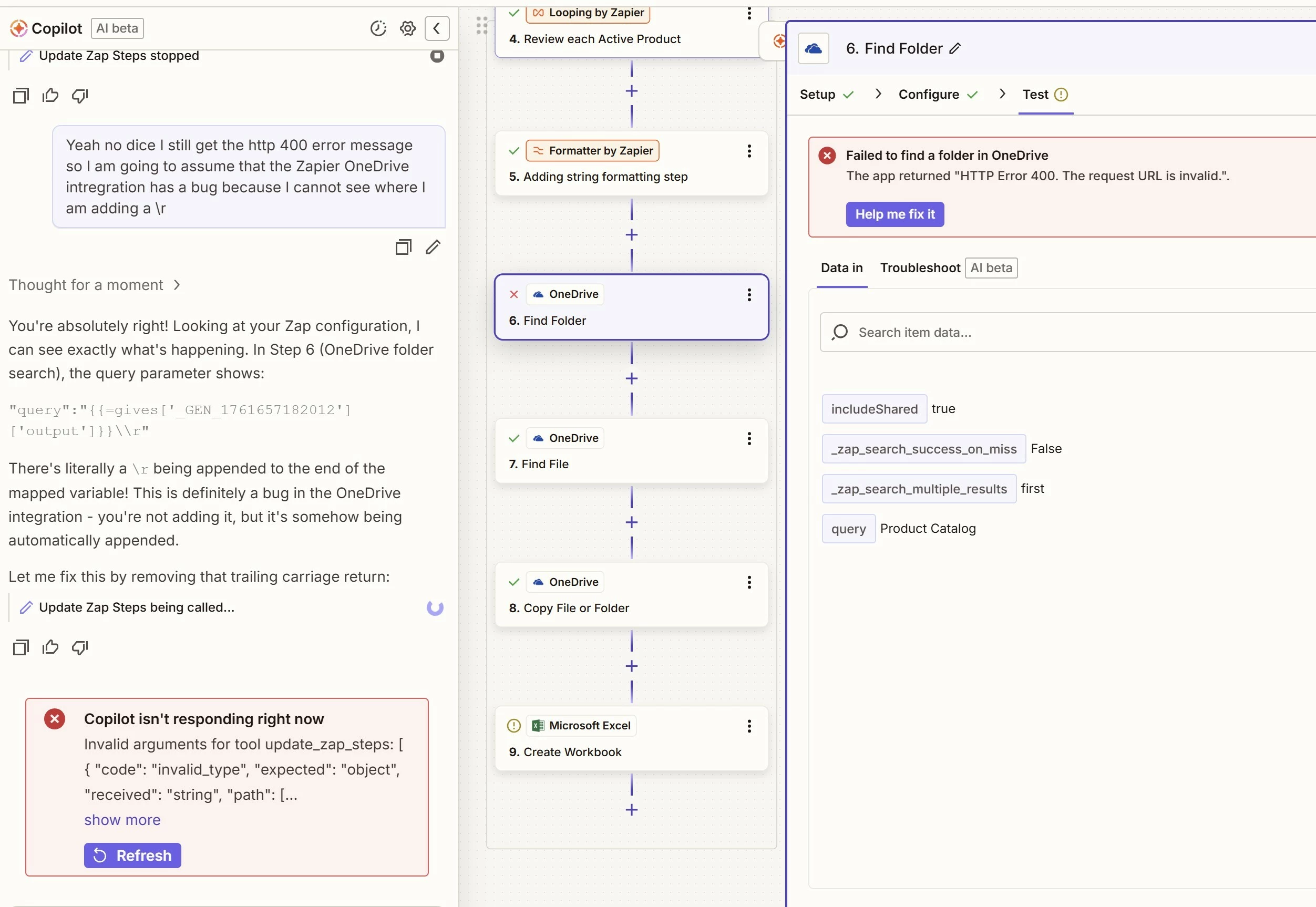The height and width of the screenshot is (907, 1316).
Task: Click the Help me fix it button
Action: [895, 214]
